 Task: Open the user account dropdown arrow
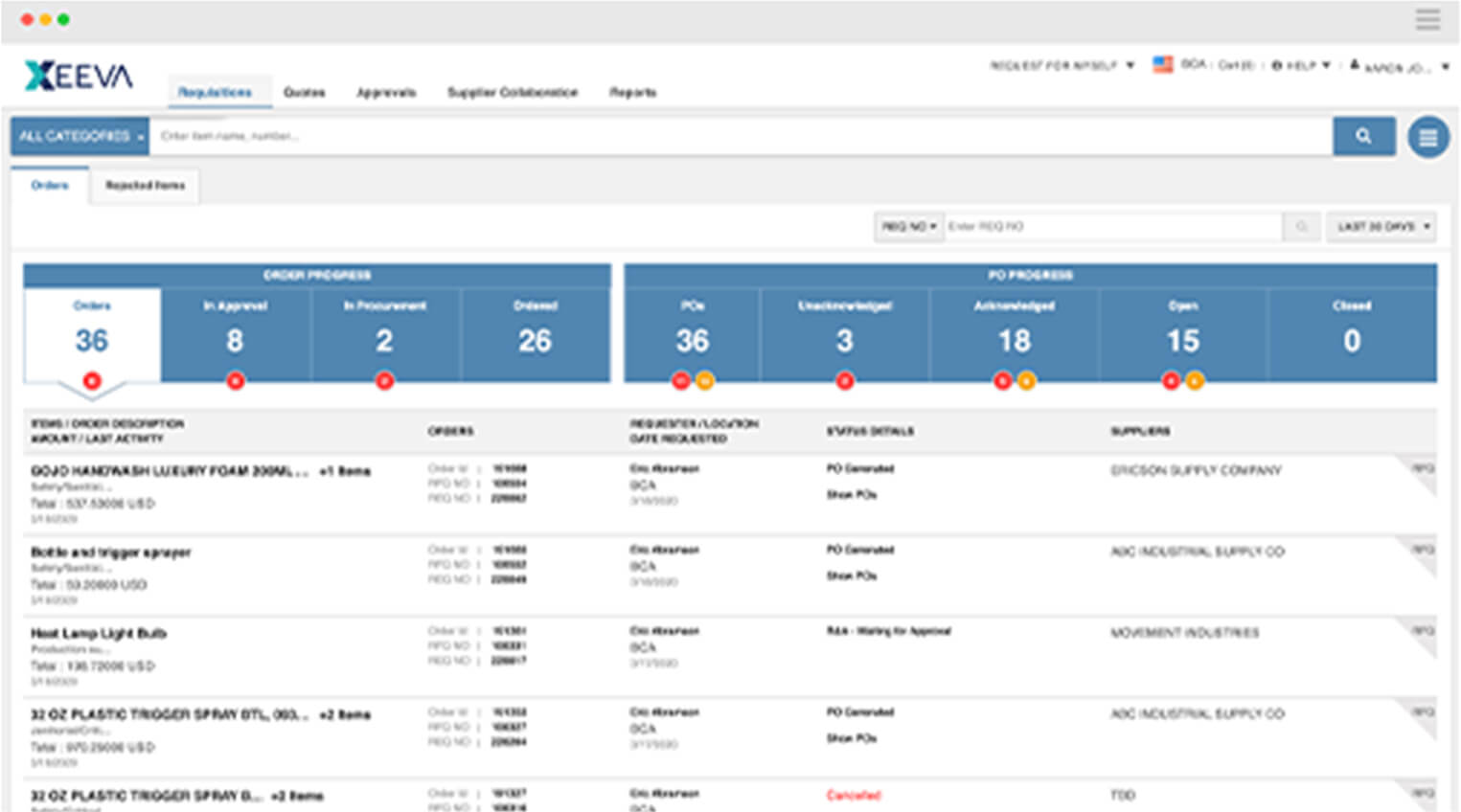(x=1445, y=67)
